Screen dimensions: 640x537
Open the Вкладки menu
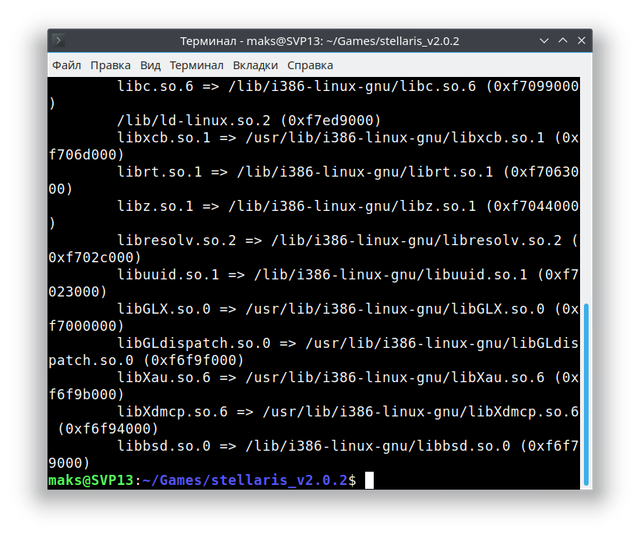(x=255, y=65)
